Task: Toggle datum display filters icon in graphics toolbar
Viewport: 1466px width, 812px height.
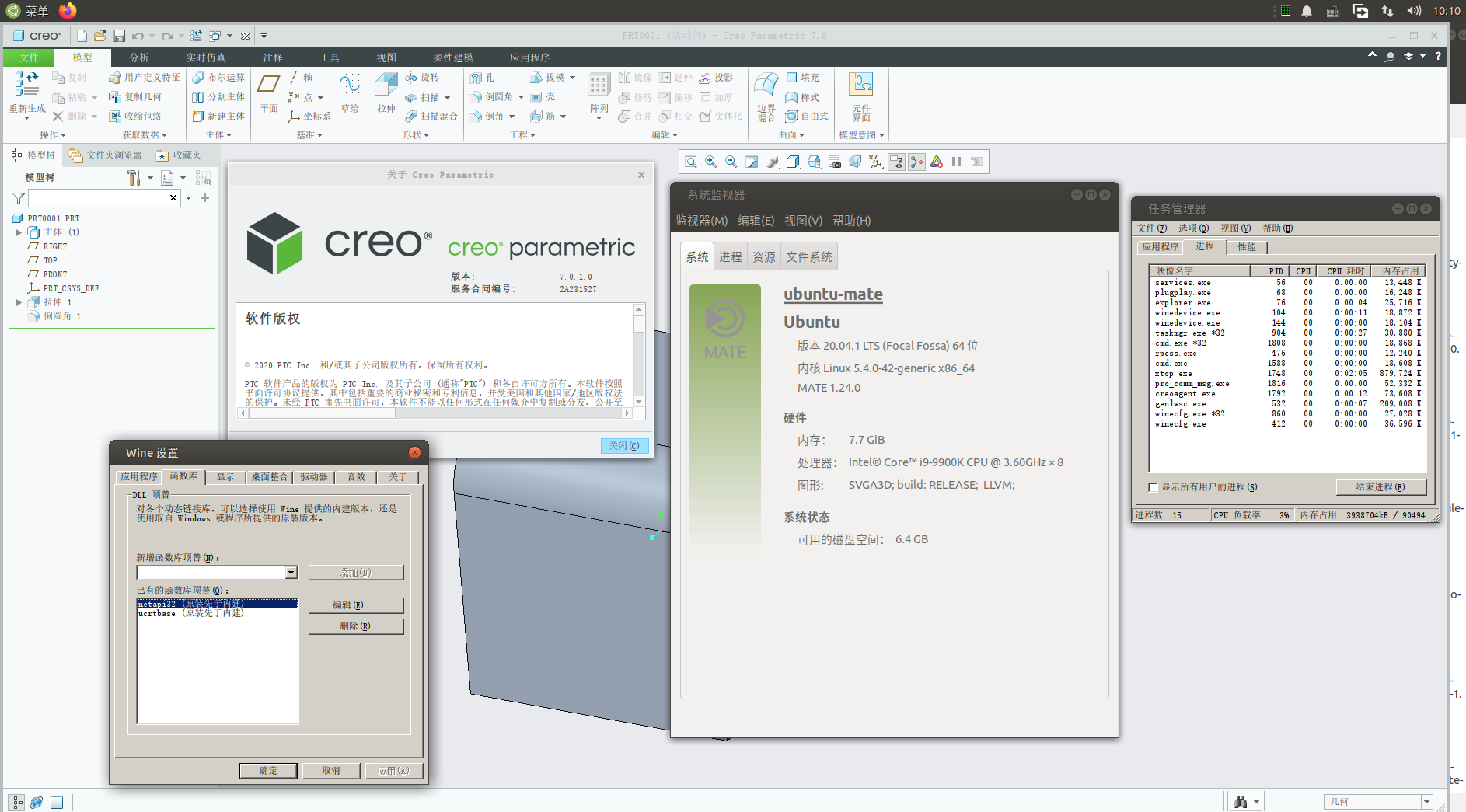Action: [876, 162]
